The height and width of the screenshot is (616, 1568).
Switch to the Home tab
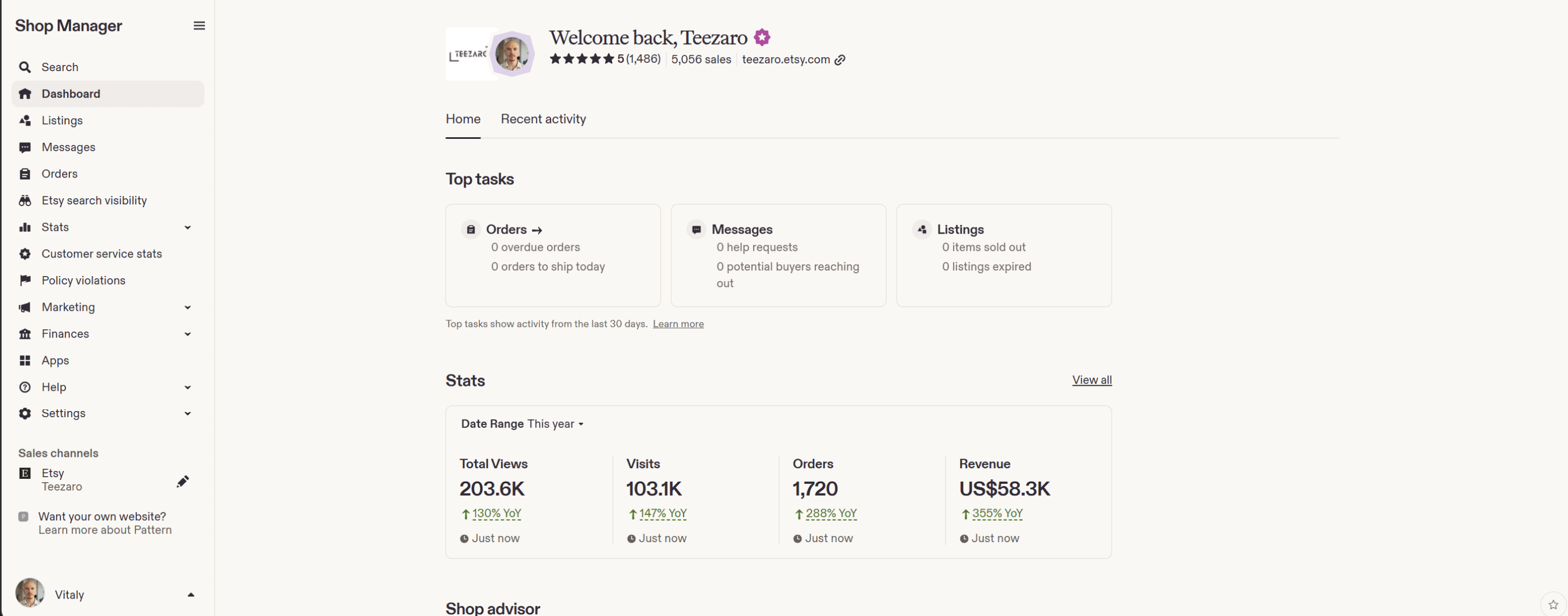tap(463, 119)
